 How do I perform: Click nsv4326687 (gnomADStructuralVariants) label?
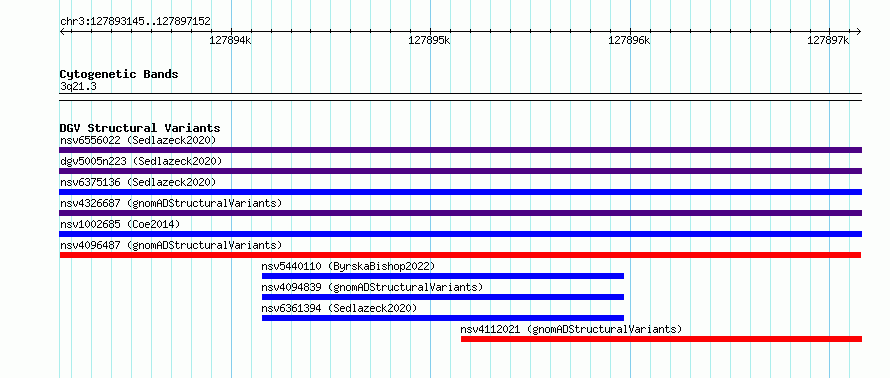171,203
